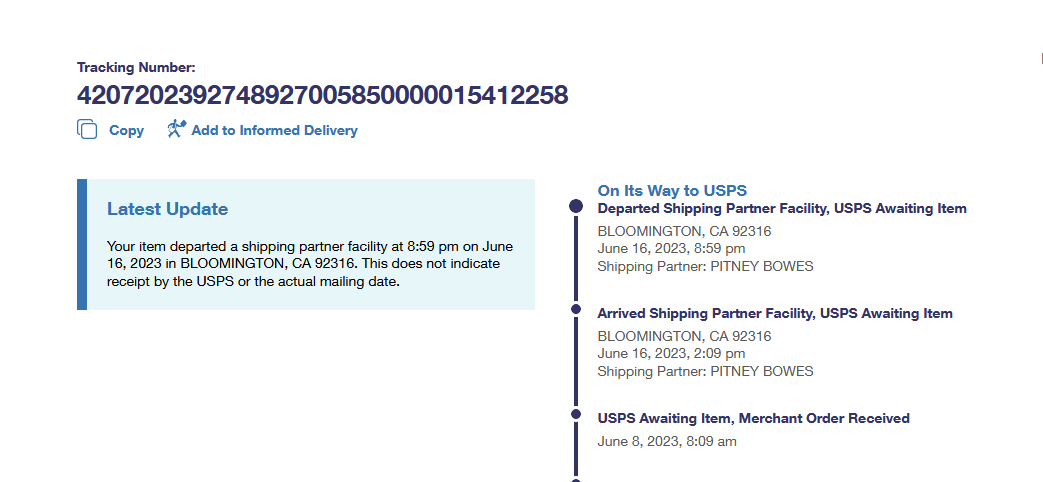Select the Latest Update heading
The image size is (1043, 482).
(167, 209)
